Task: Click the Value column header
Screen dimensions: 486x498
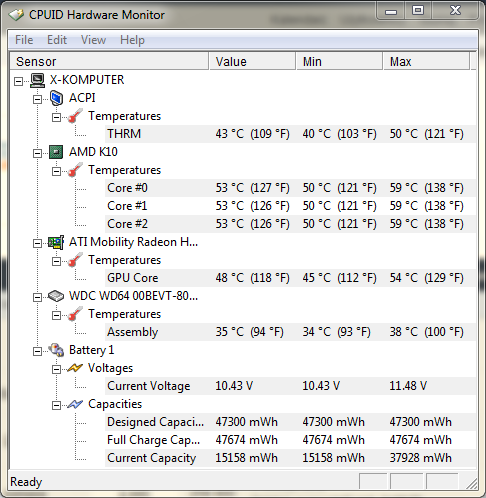Action: pos(252,61)
